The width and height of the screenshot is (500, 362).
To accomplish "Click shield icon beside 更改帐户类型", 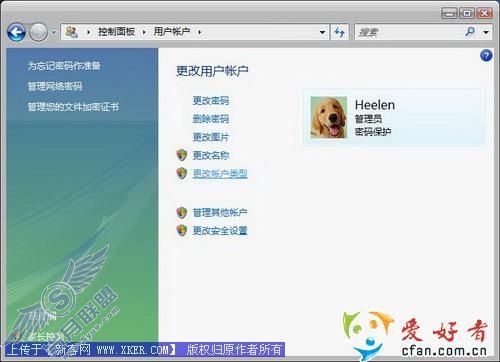I will click(x=182, y=173).
